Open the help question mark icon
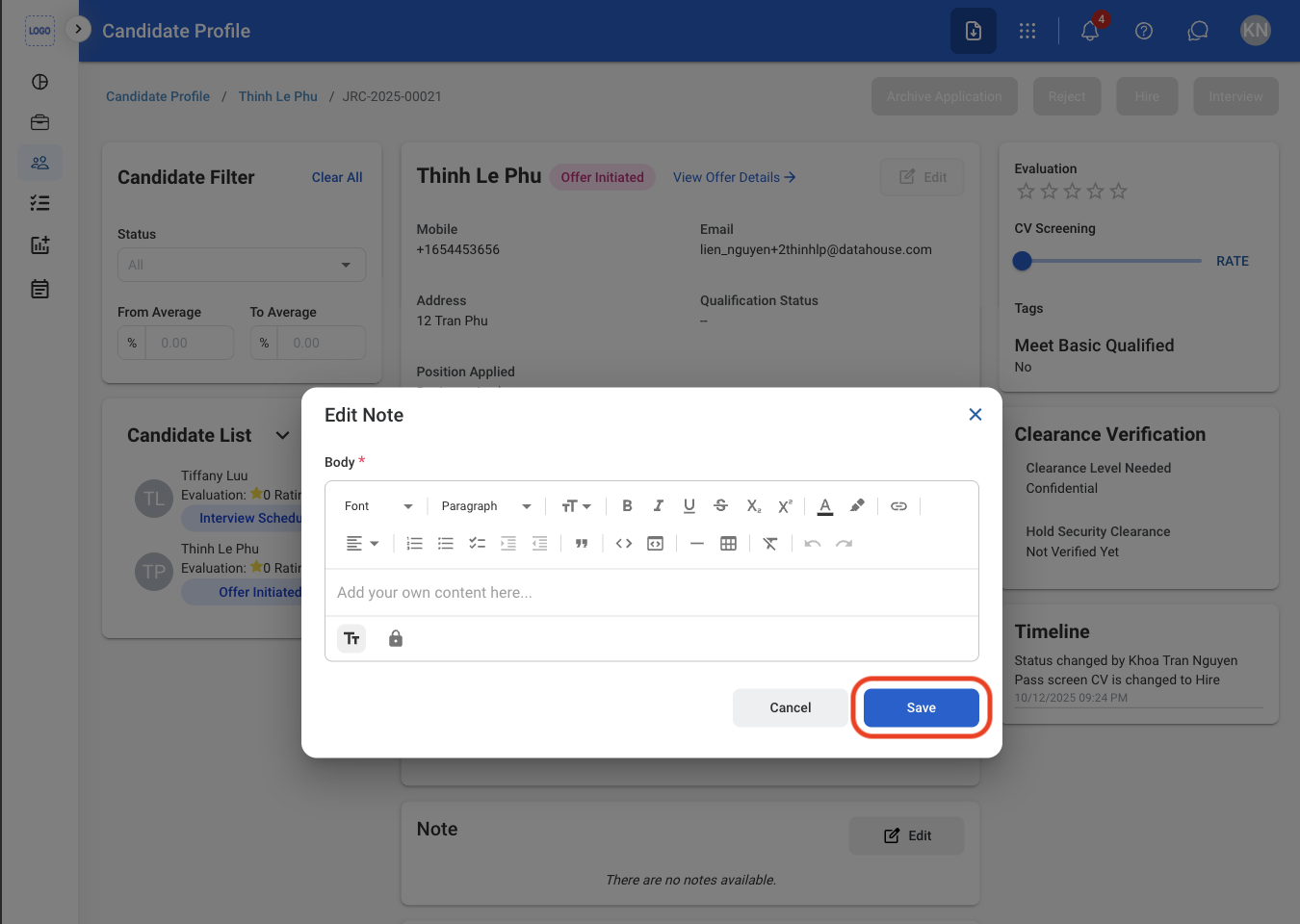Screen dimensions: 1300x924 tap(1144, 31)
